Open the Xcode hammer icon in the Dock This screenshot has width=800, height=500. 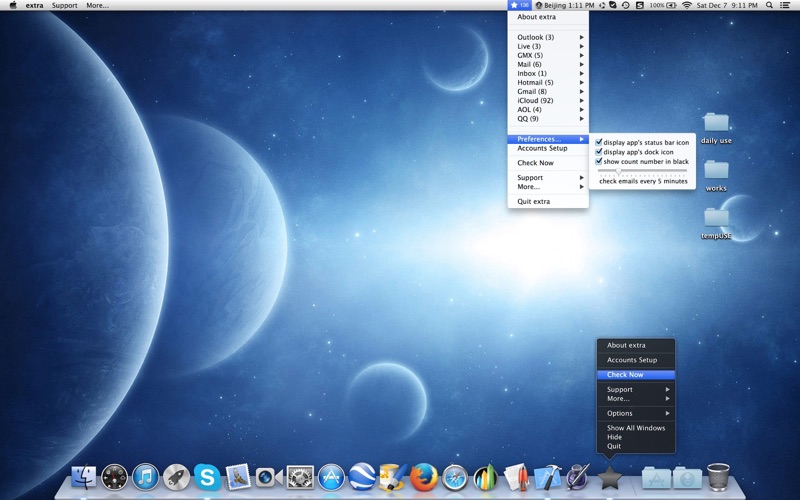point(547,477)
